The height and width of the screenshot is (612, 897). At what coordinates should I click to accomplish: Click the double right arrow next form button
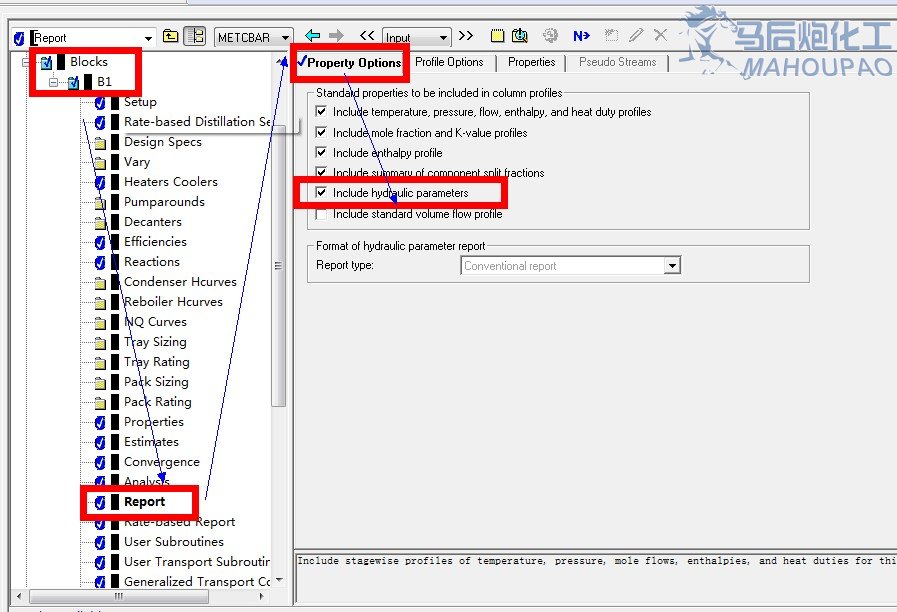pos(466,36)
